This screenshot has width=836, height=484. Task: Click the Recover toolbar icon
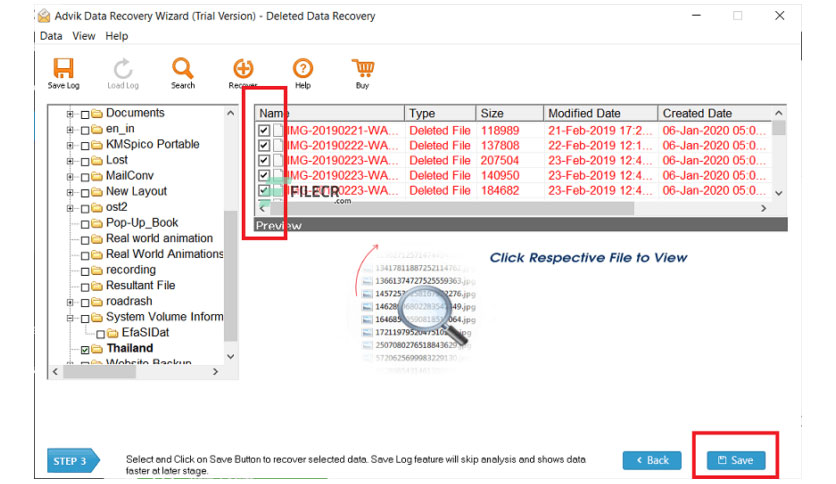(243, 73)
